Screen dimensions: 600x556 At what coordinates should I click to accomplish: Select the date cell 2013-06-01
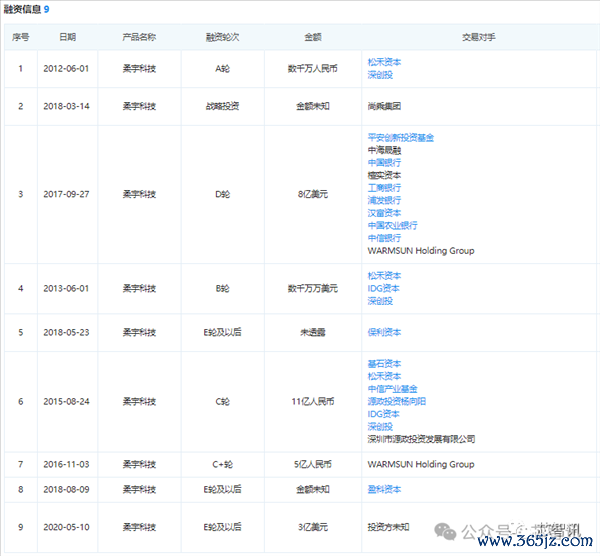(x=66, y=288)
